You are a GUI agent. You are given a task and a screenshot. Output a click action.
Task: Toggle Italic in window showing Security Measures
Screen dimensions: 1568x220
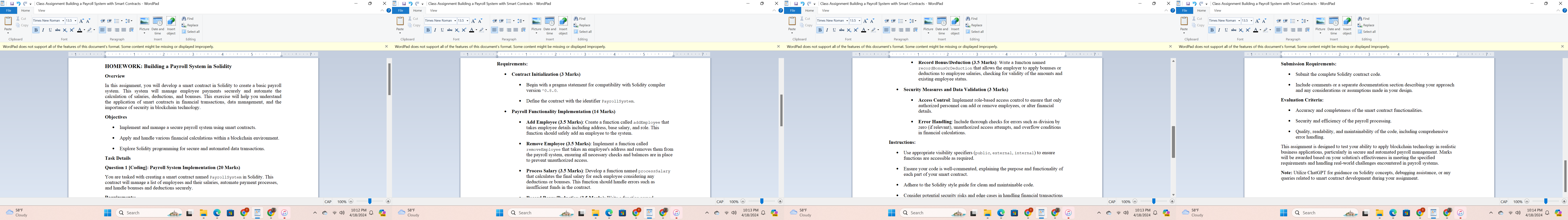click(x=827, y=30)
